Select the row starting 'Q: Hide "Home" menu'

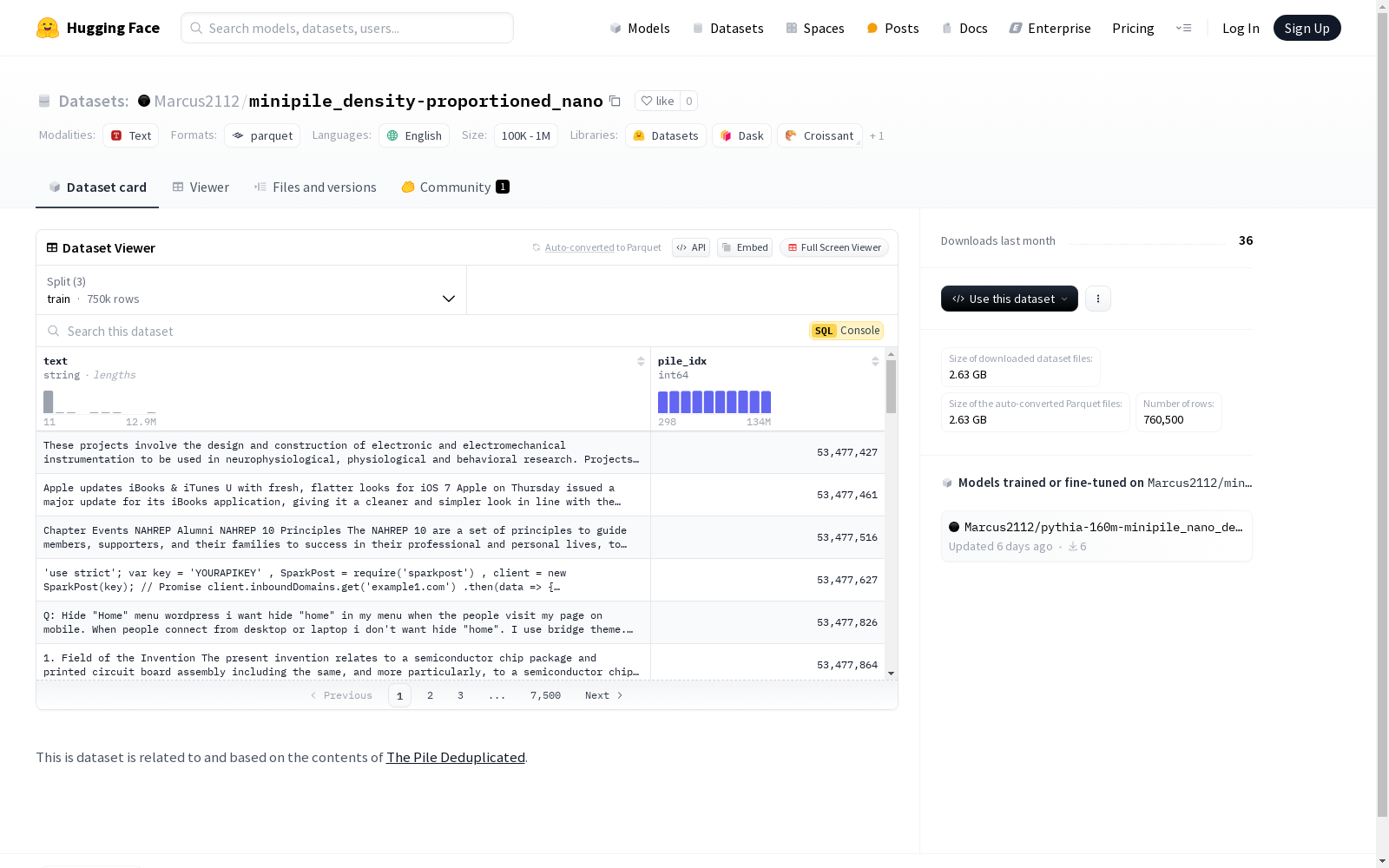[460, 622]
